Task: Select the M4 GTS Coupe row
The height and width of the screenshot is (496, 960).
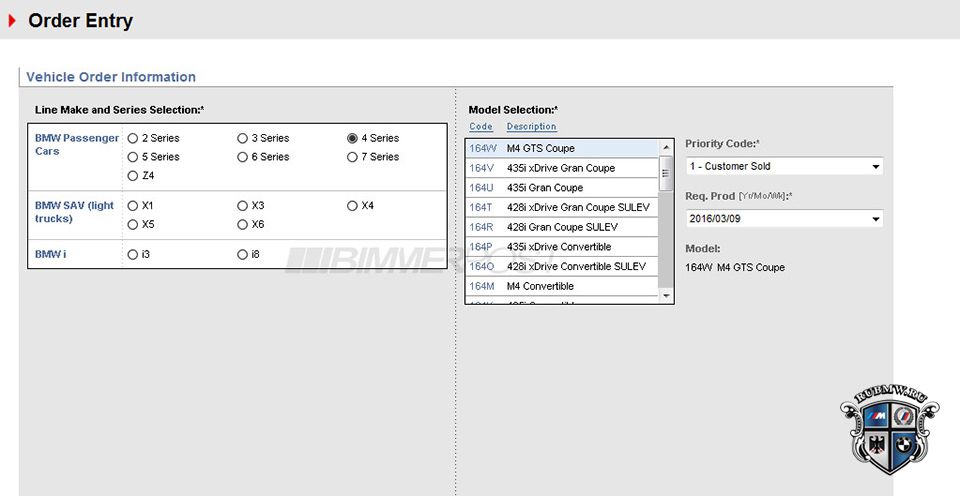Action: point(561,148)
